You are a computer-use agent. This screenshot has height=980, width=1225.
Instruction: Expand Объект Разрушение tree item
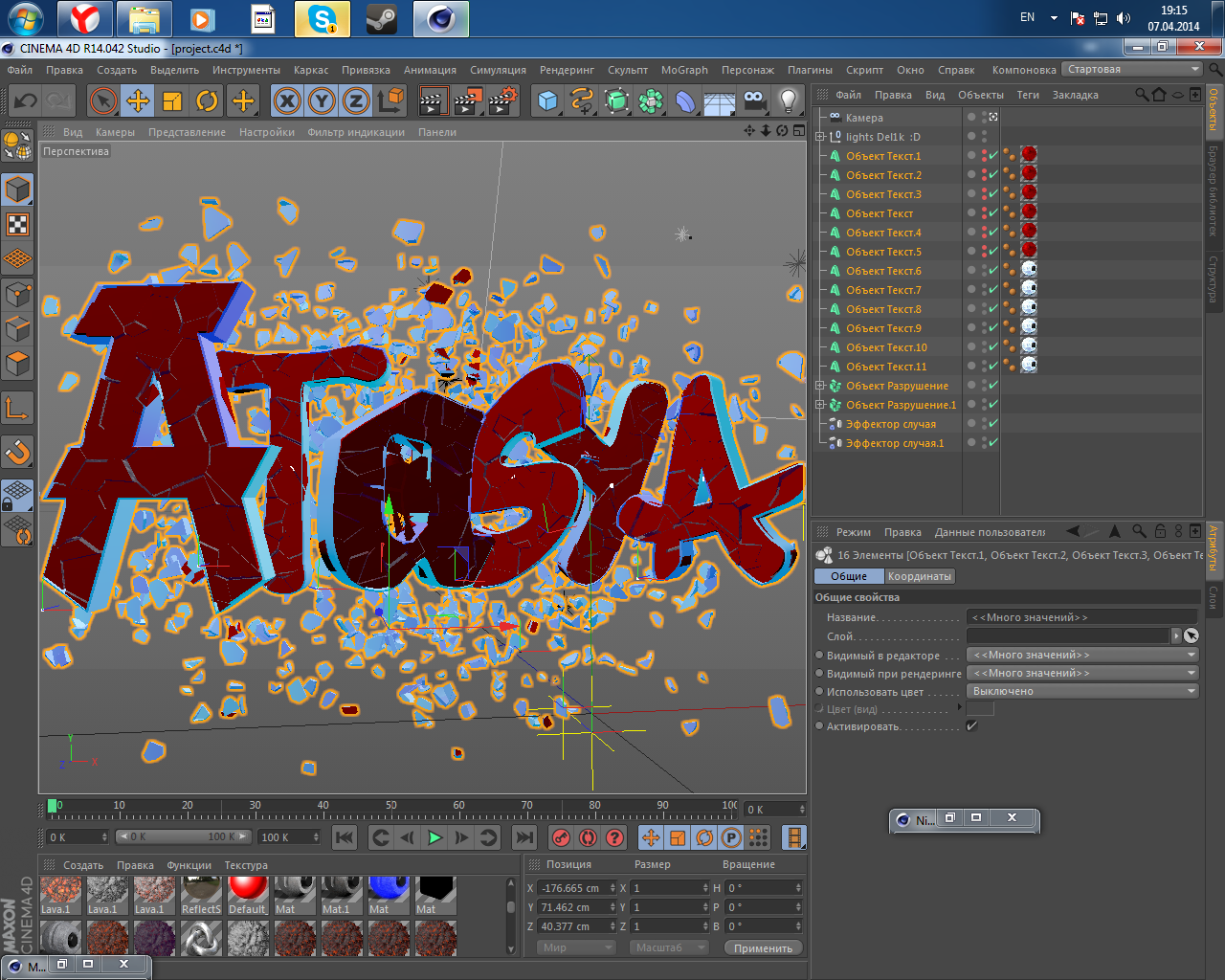tap(820, 386)
